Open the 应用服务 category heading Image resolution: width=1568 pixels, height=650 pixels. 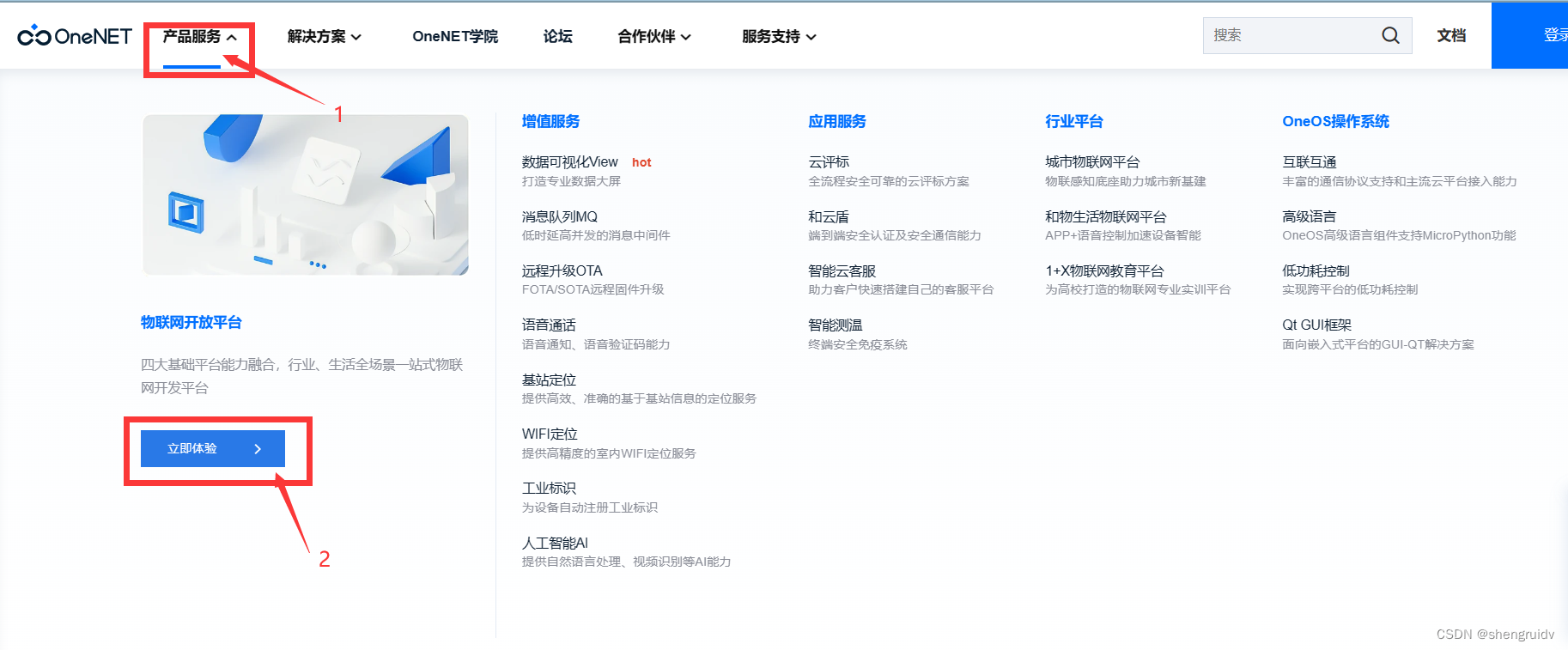point(837,121)
